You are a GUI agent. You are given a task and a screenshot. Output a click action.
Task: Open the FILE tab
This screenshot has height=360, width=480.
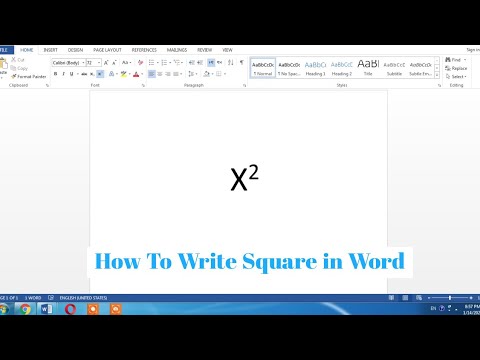(x=6, y=50)
